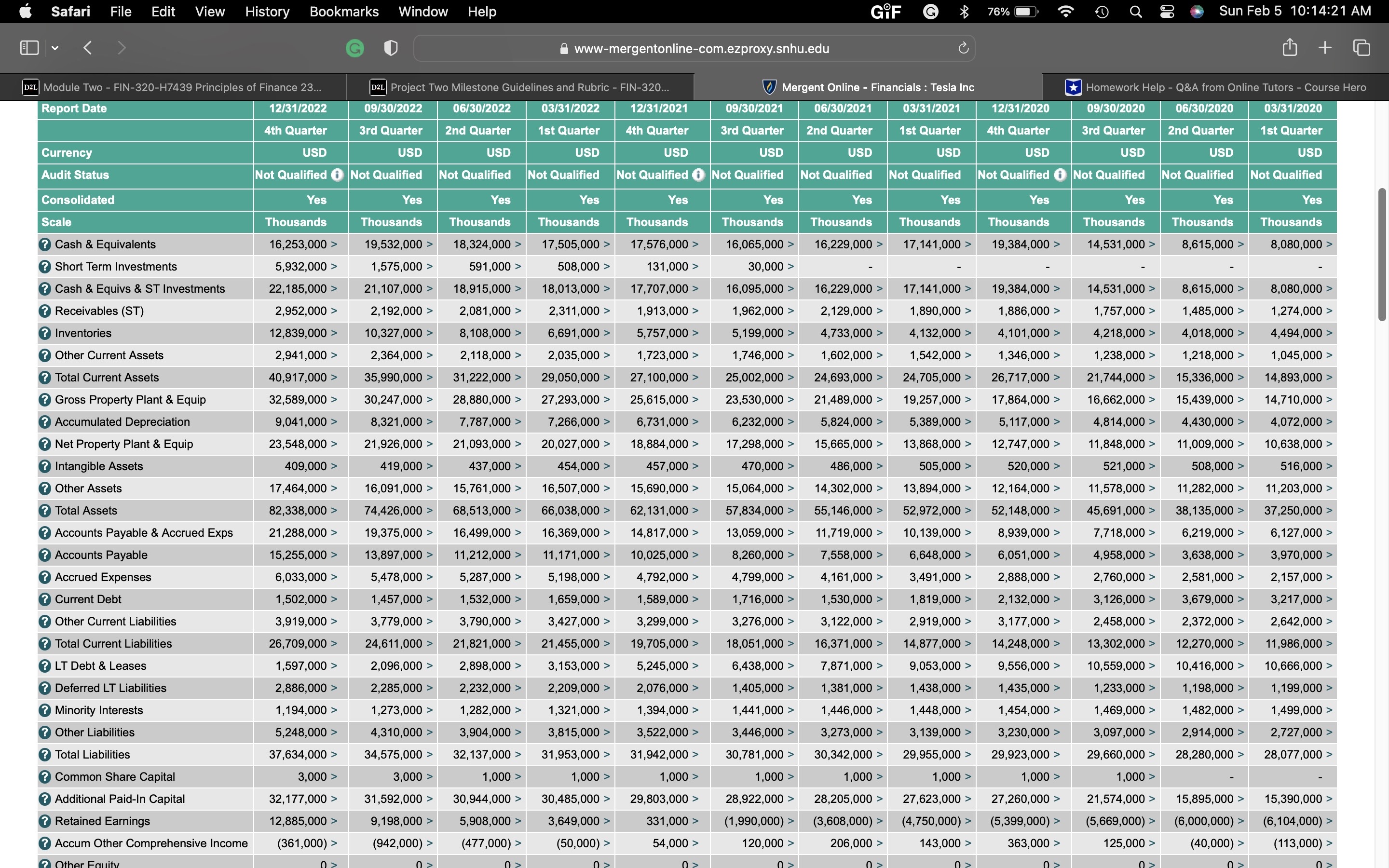1389x868 pixels.
Task: Open Control Center in menu bar
Action: click(1167, 12)
